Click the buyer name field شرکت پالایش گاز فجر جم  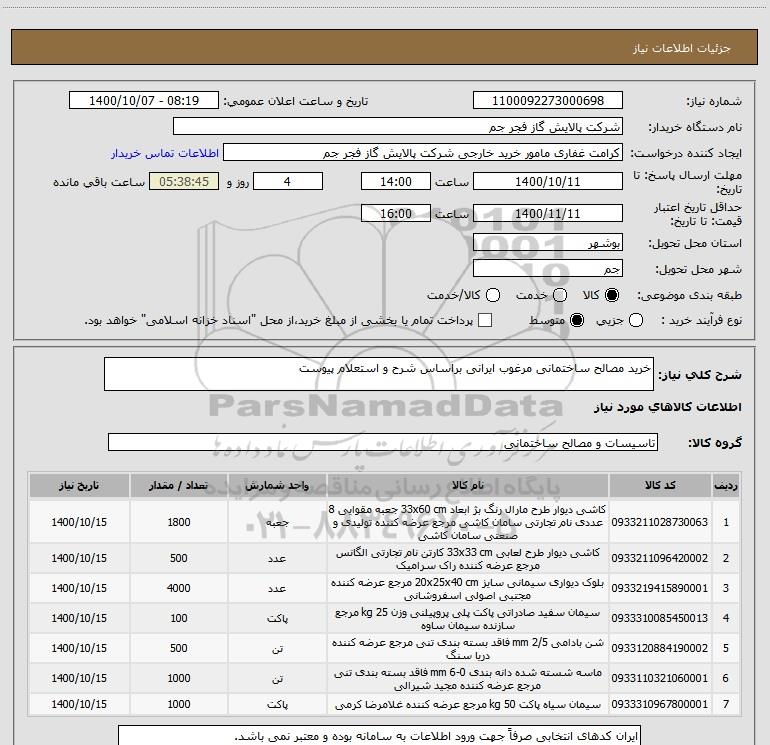(398, 127)
